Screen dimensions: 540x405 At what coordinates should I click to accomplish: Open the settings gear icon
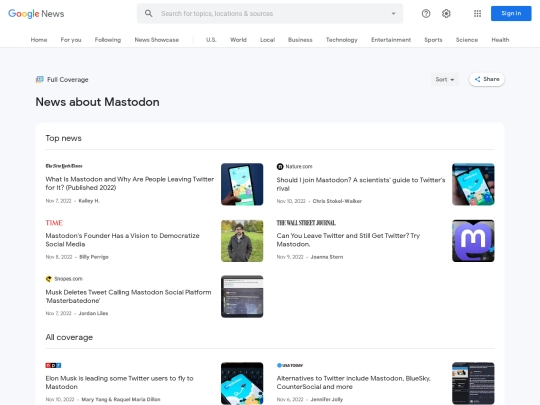pos(446,13)
